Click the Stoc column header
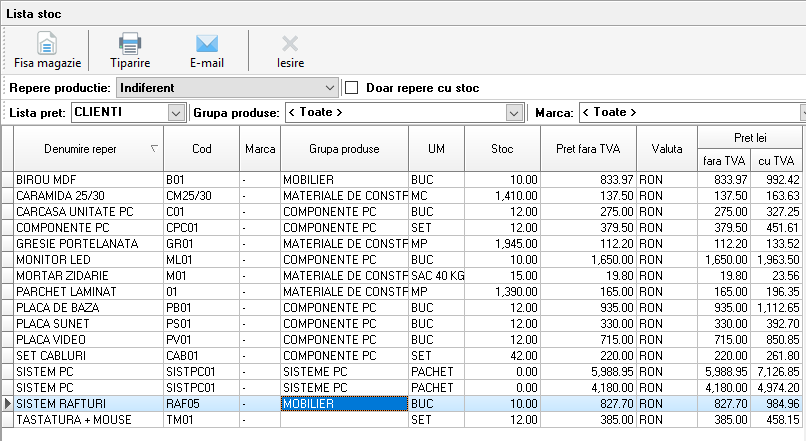This screenshot has height=441, width=806. [502, 149]
